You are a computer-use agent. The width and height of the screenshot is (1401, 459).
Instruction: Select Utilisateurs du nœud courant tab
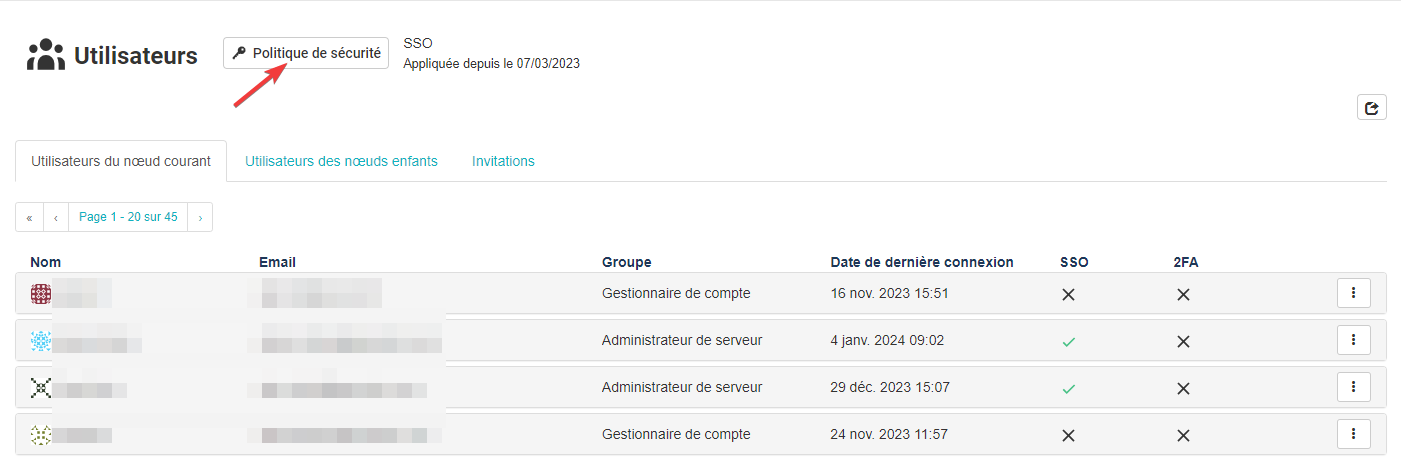tap(121, 161)
